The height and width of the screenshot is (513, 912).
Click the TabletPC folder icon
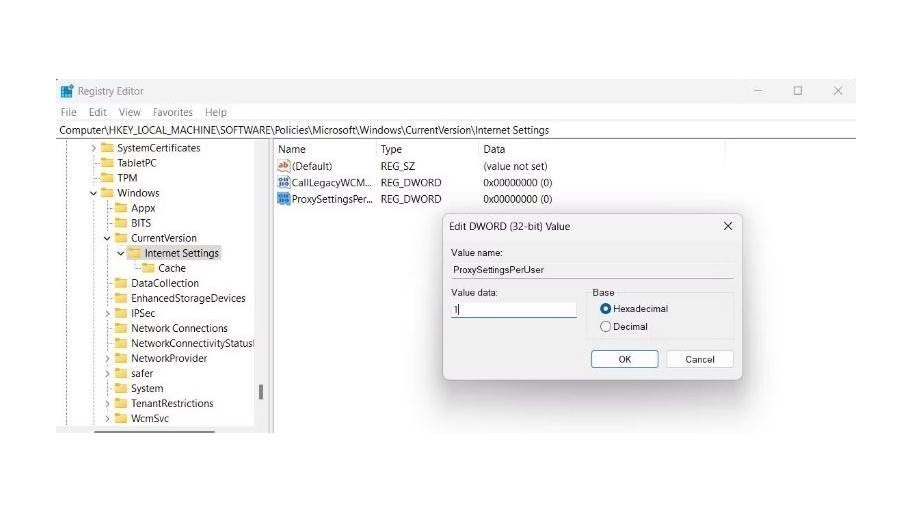(x=107, y=163)
